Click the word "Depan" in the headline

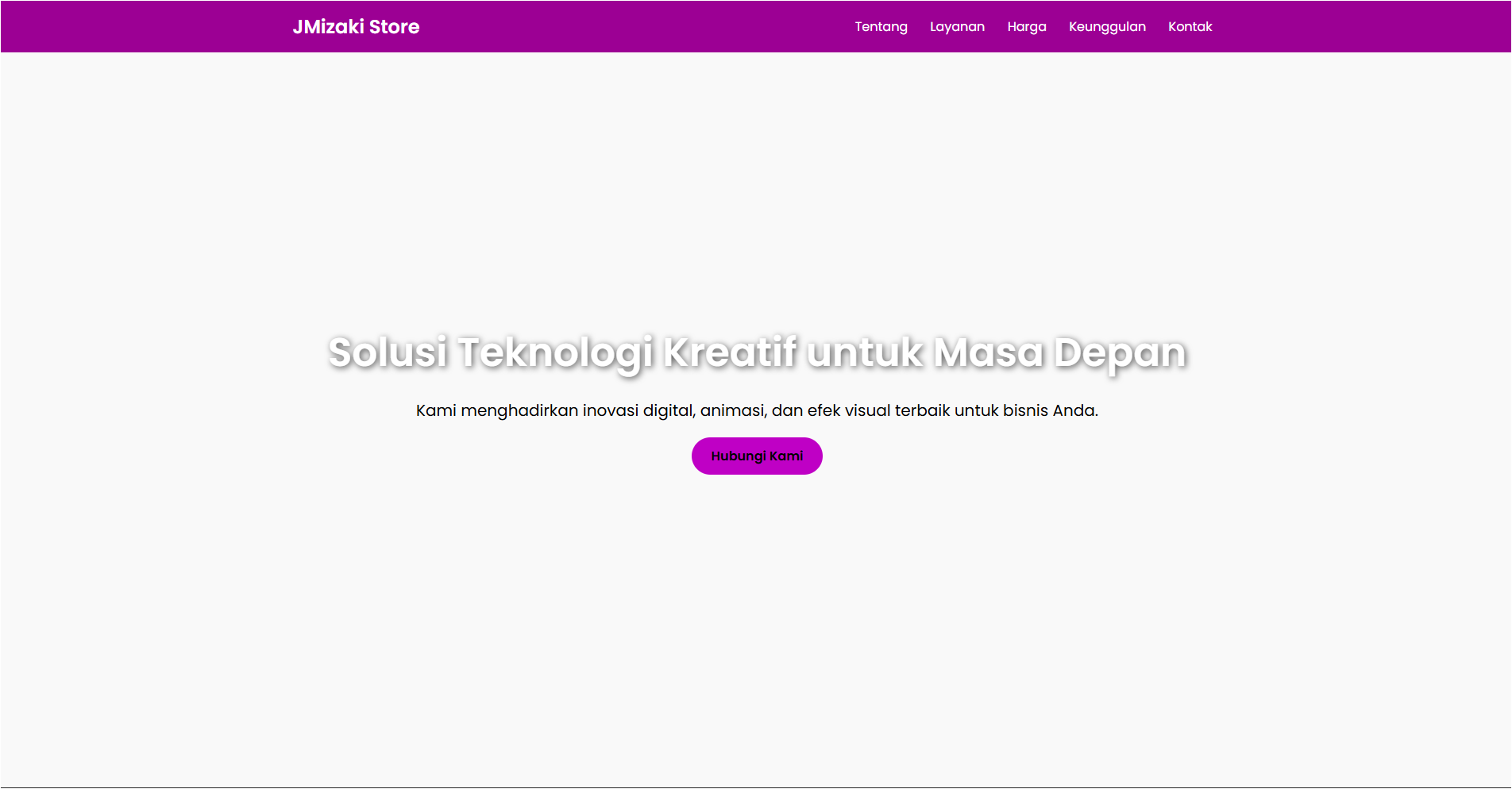1120,352
